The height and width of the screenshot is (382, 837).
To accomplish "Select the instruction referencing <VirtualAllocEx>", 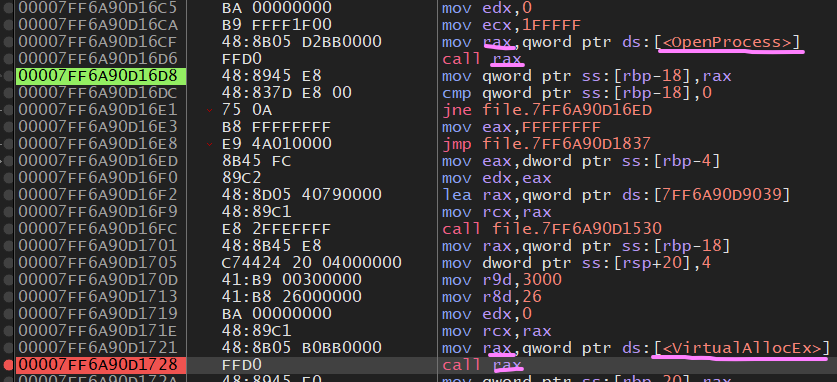I will coord(636,348).
